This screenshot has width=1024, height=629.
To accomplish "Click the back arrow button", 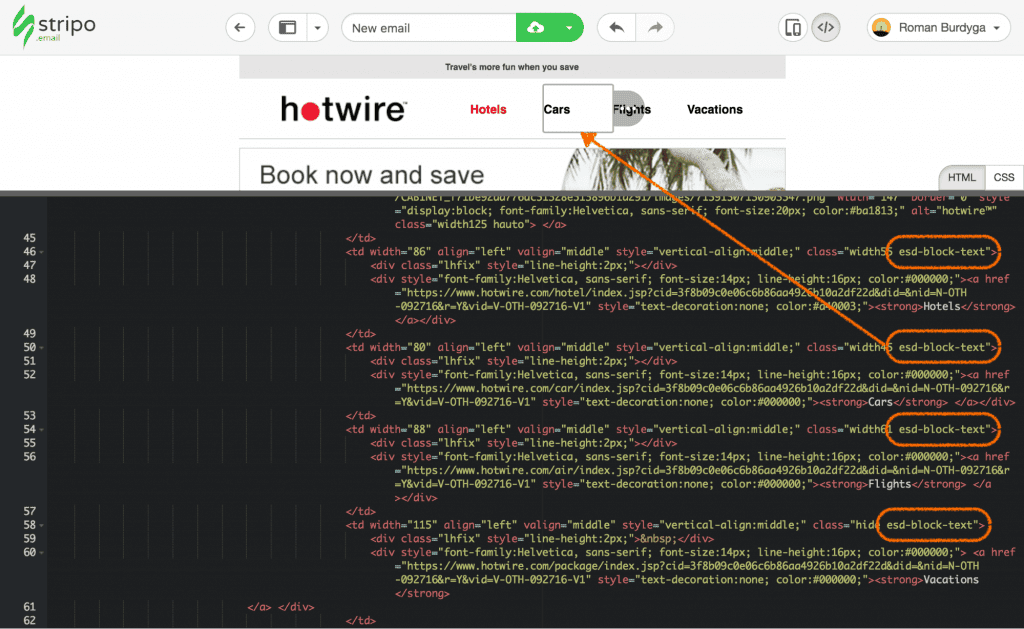I will click(x=240, y=28).
